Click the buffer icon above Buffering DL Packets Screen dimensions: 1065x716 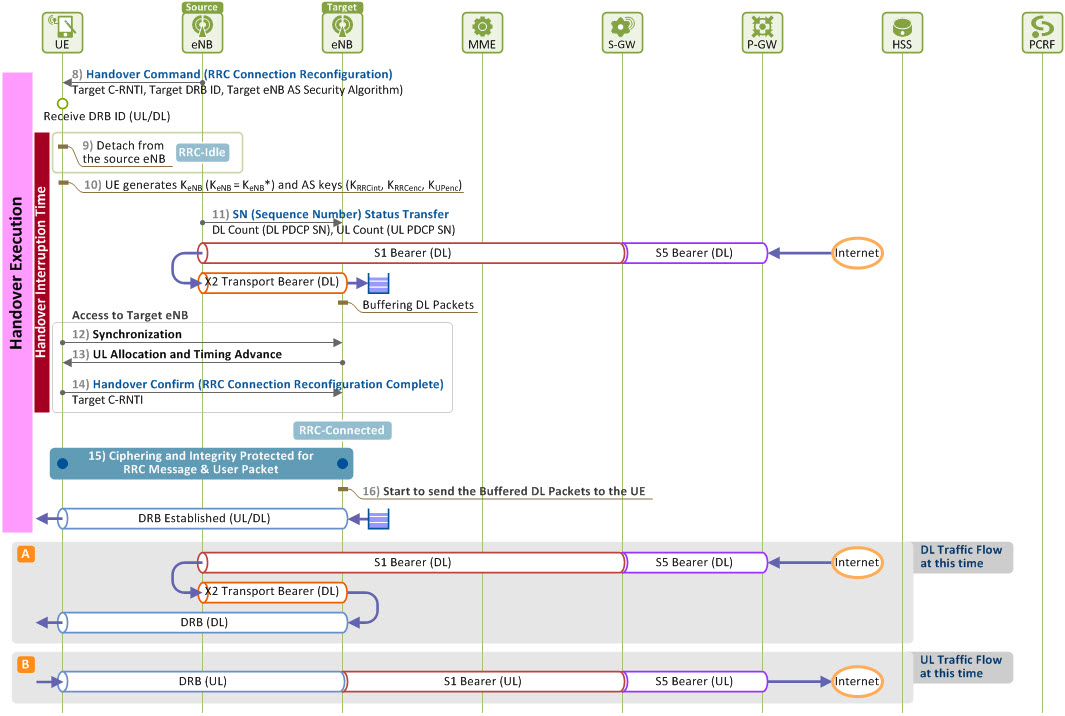pos(378,283)
